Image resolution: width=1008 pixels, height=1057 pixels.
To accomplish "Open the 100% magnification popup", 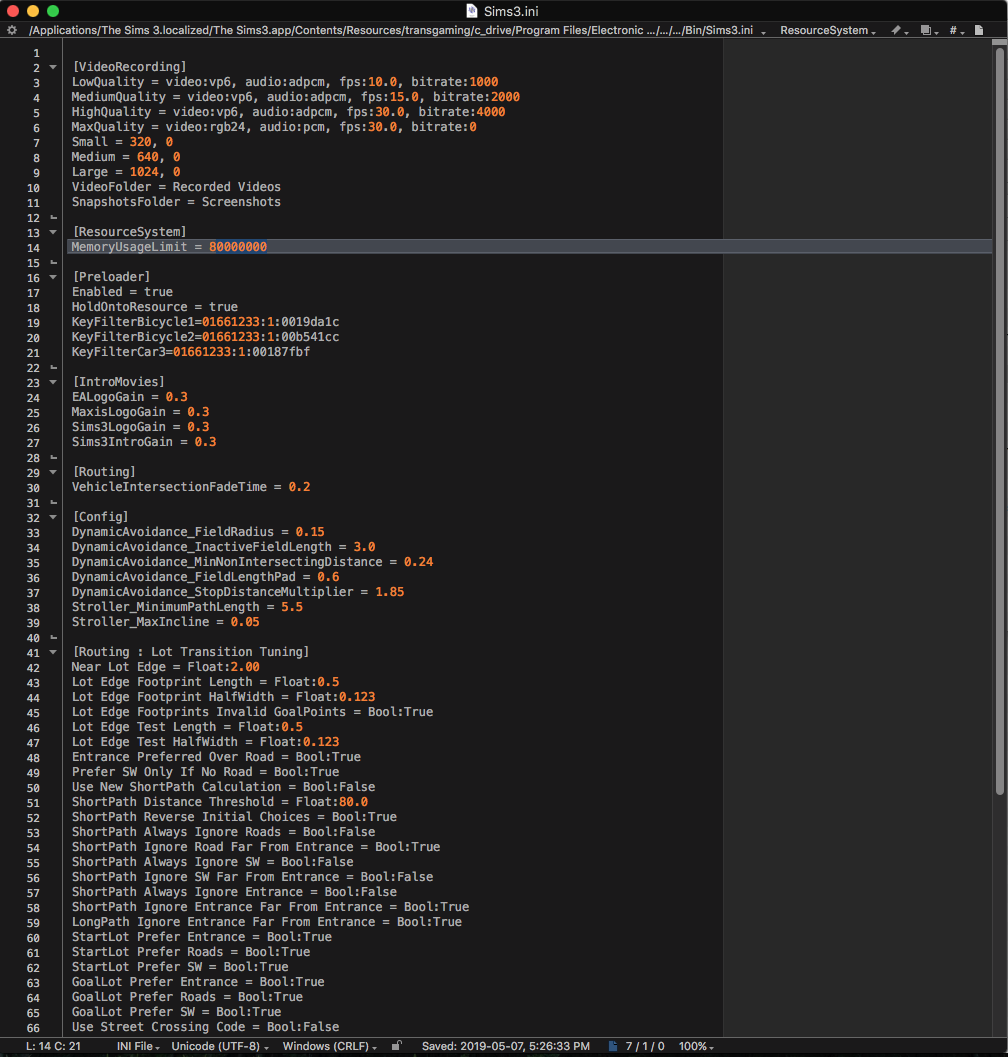I will pyautogui.click(x=696, y=1046).
